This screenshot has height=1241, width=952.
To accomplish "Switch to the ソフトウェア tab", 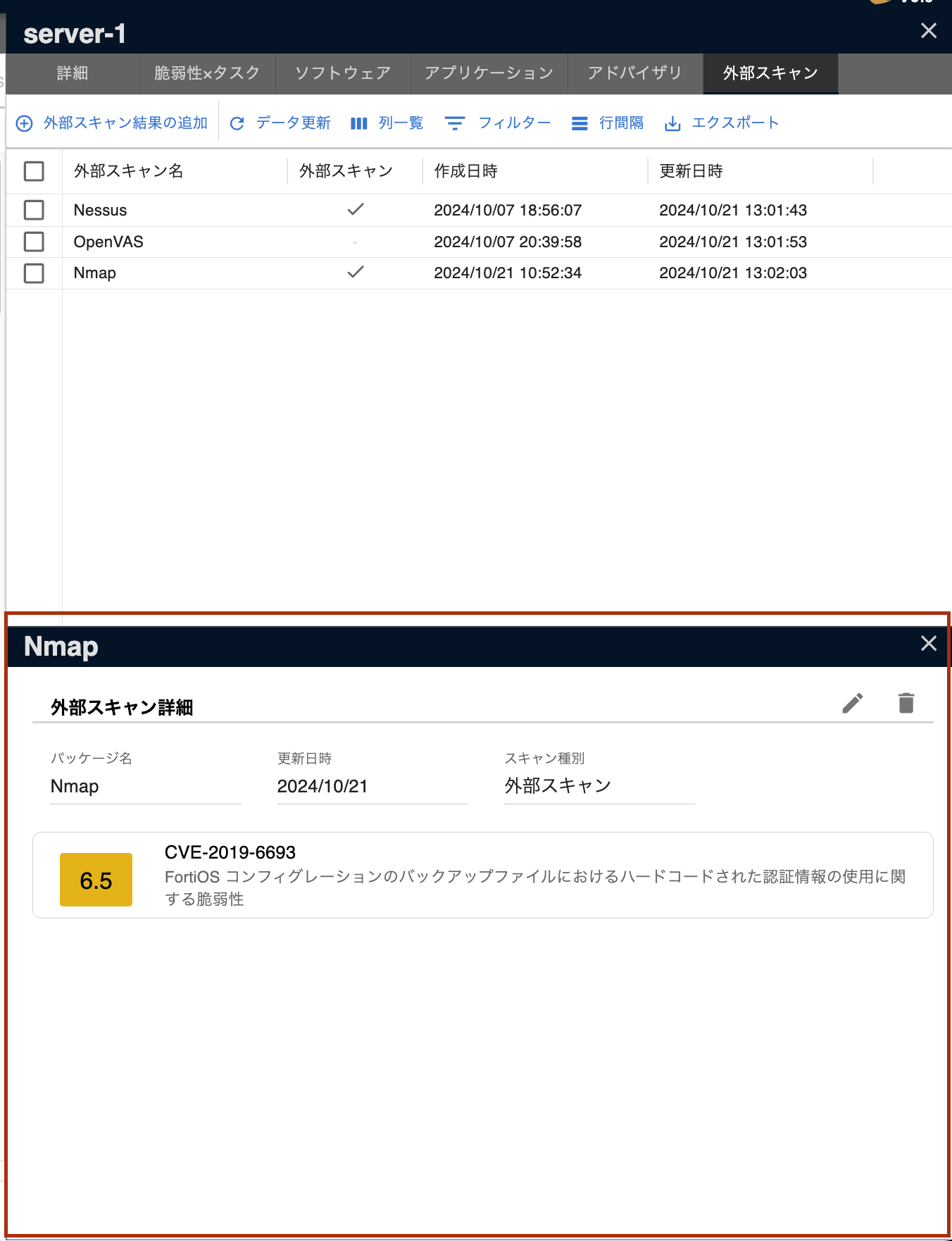I will [343, 73].
